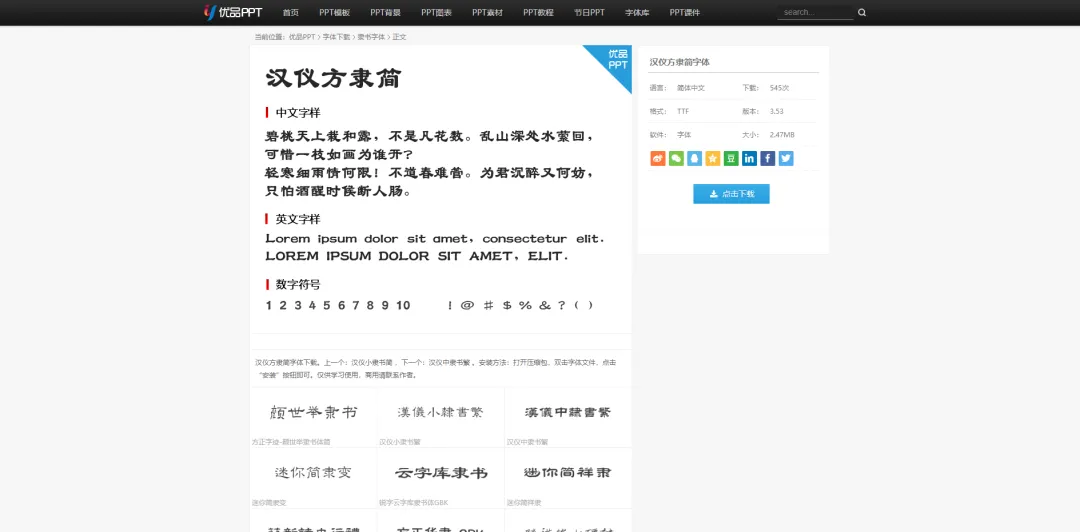Open the PPT课件 menu item
Viewport: 1080px width, 532px height.
(x=685, y=12)
